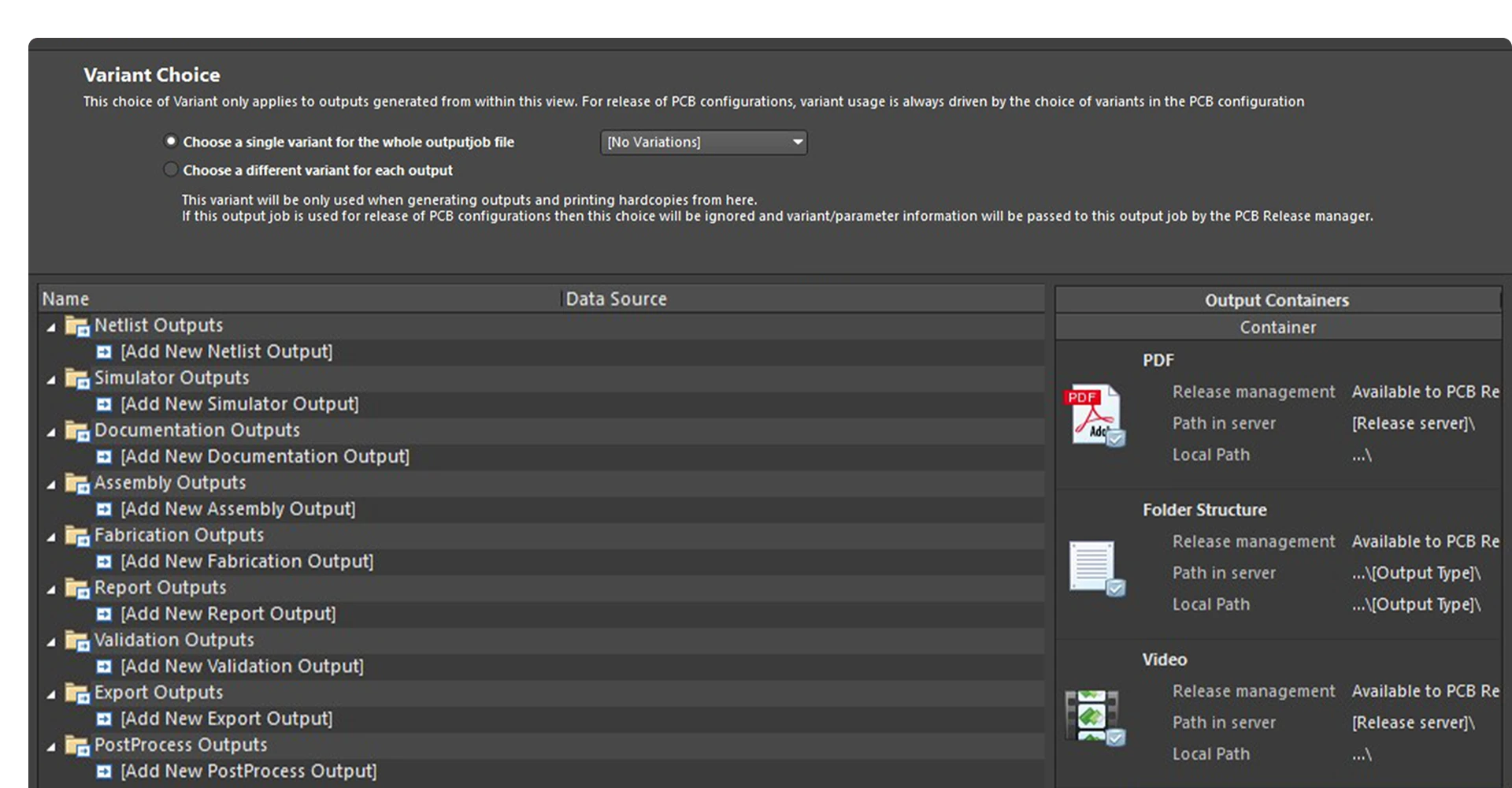1512x788 pixels.
Task: Add a new validation output
Action: pos(242,667)
